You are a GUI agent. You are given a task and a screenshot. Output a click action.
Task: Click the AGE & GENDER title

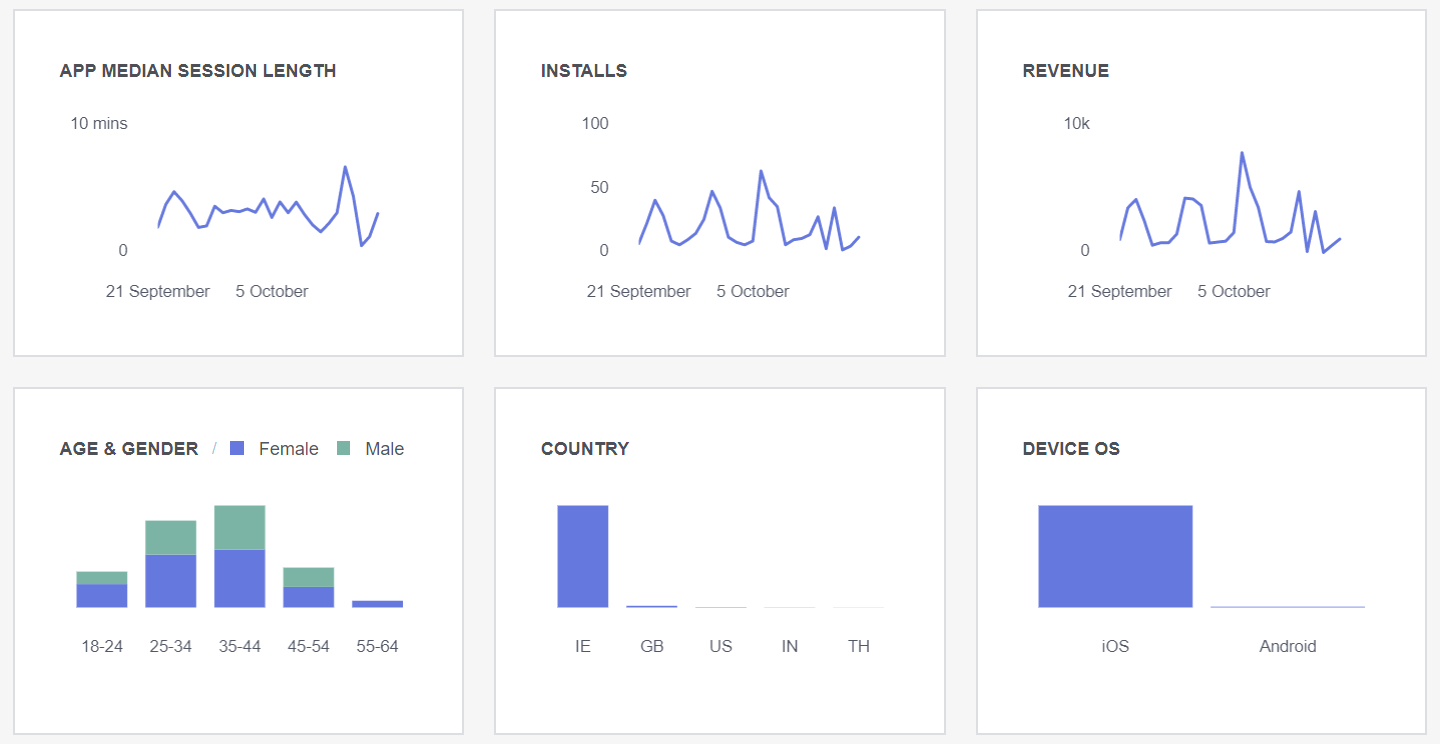[x=129, y=449]
